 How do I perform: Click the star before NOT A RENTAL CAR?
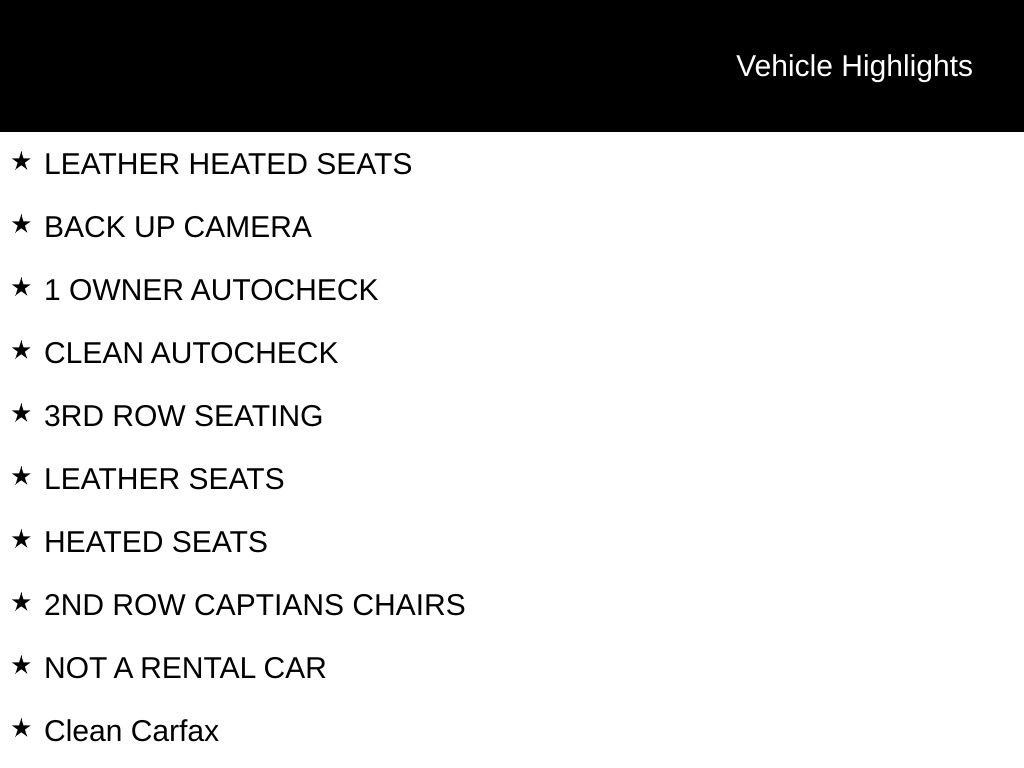22,665
